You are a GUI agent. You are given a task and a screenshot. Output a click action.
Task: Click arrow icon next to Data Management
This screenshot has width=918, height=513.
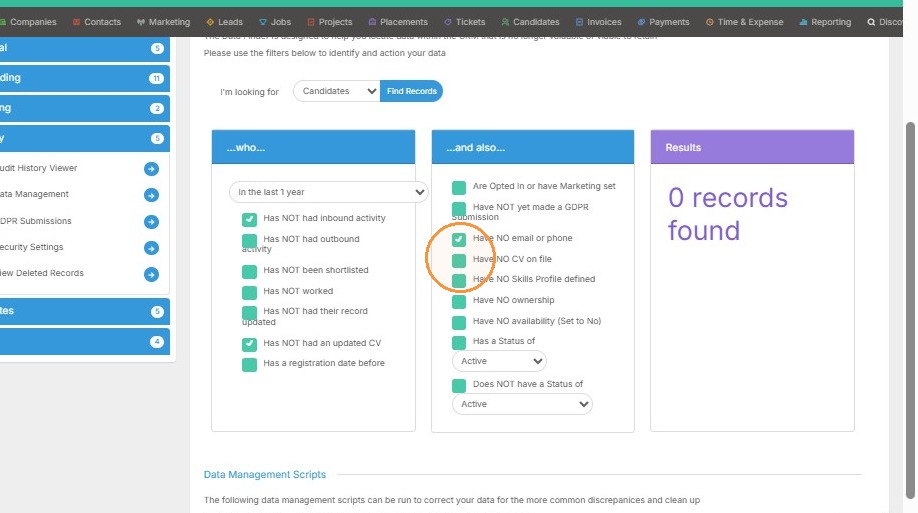(x=151, y=195)
